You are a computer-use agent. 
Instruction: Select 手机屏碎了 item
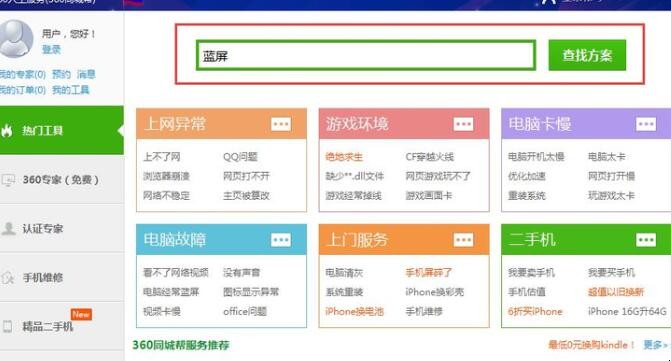click(x=429, y=272)
